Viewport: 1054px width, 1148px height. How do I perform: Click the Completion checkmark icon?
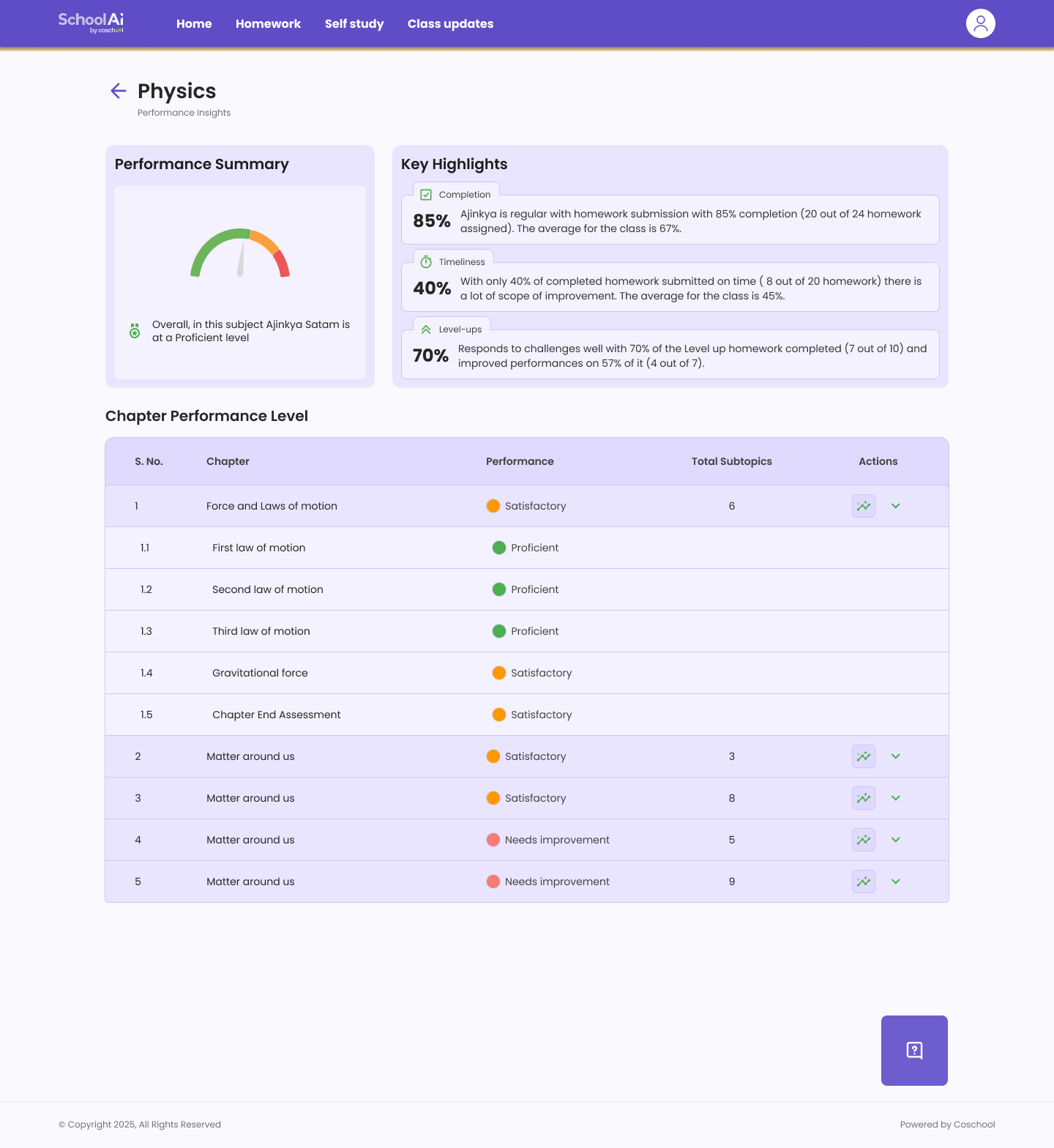coord(426,195)
